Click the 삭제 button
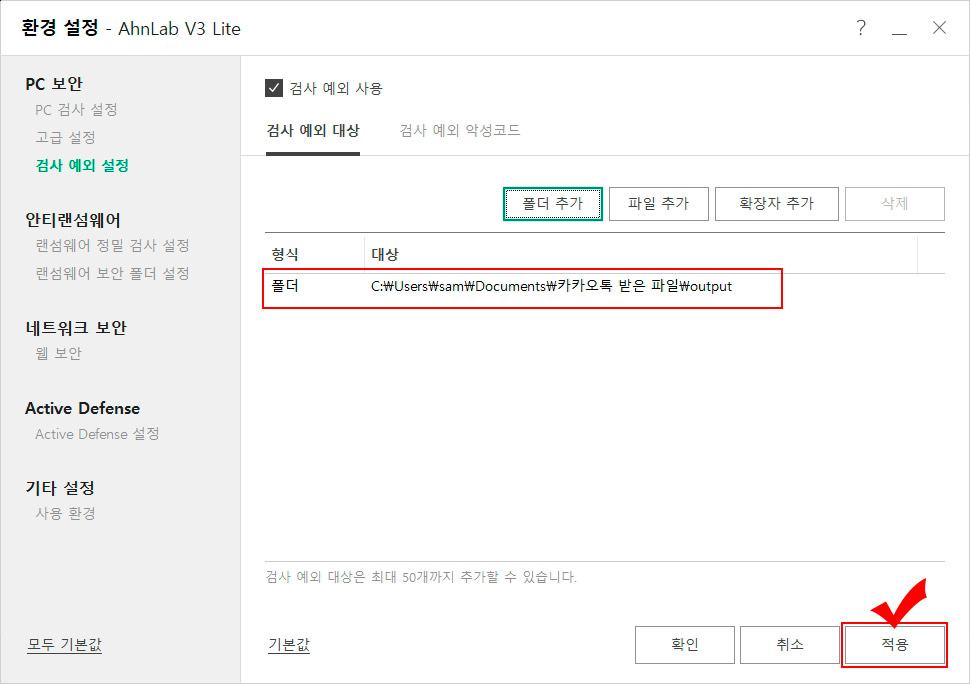970x684 pixels. coord(895,203)
